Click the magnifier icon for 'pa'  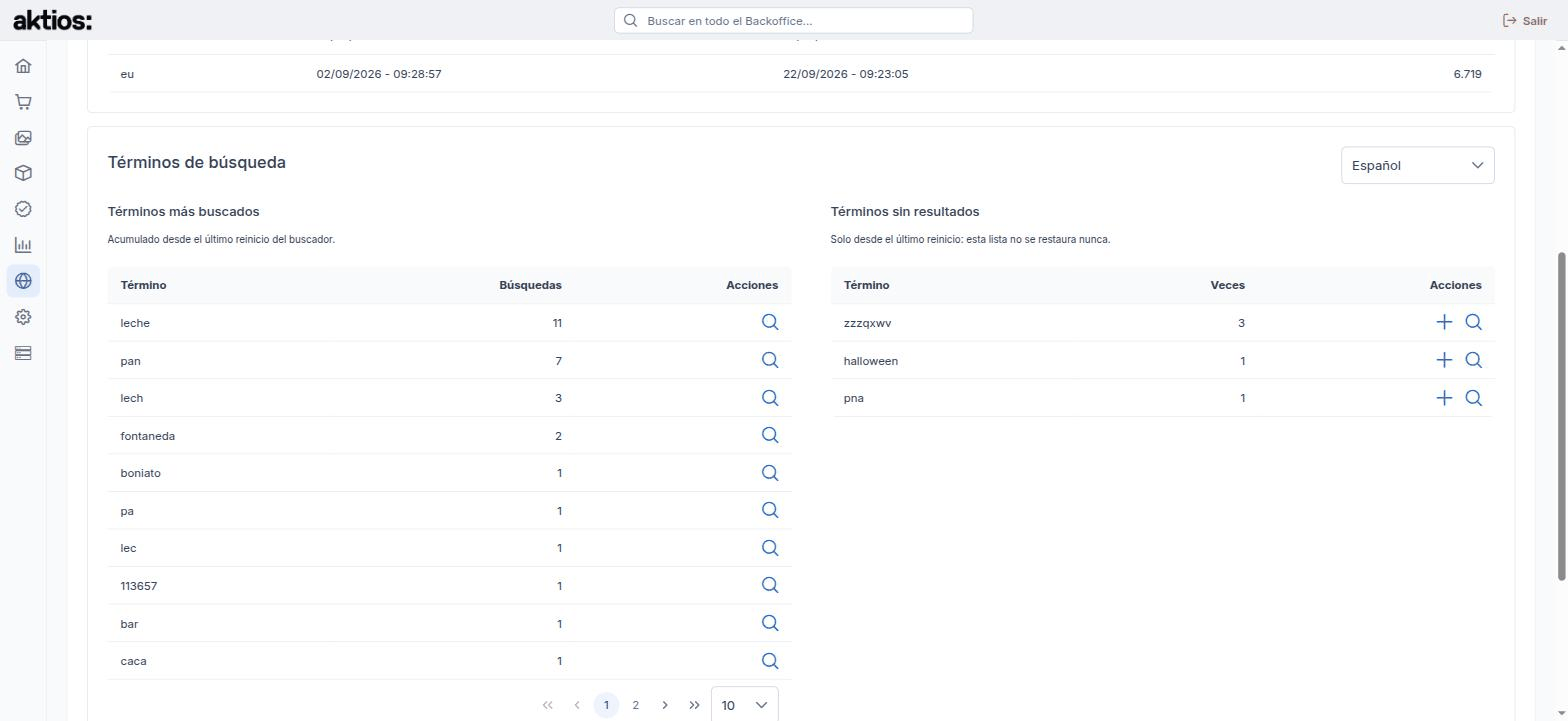(770, 510)
